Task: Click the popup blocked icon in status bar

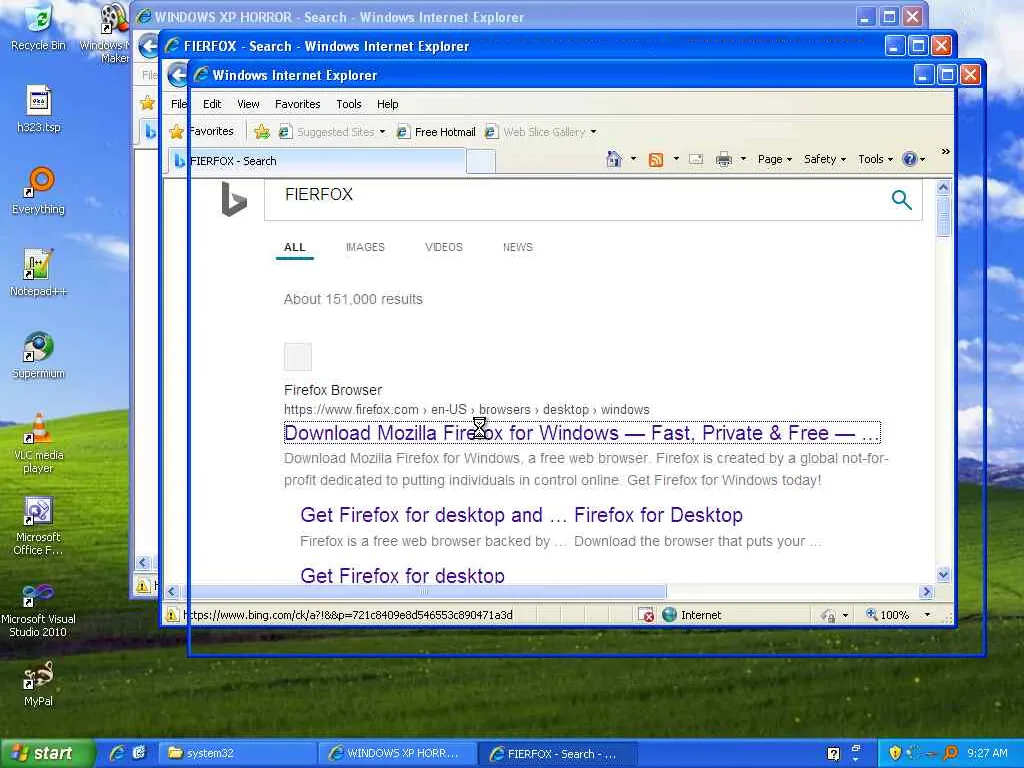Action: pyautogui.click(x=647, y=615)
